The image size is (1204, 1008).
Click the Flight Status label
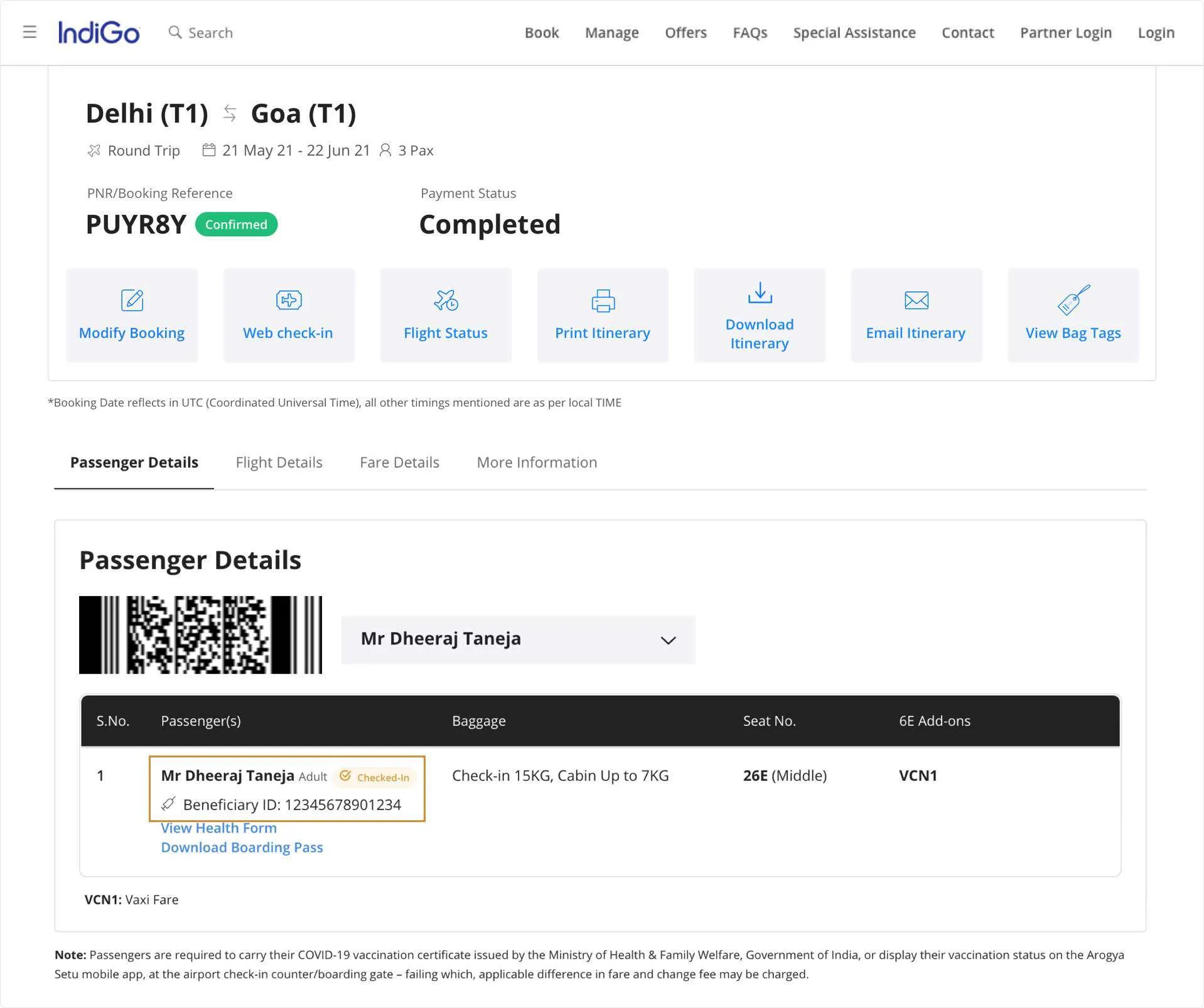pyautogui.click(x=446, y=333)
